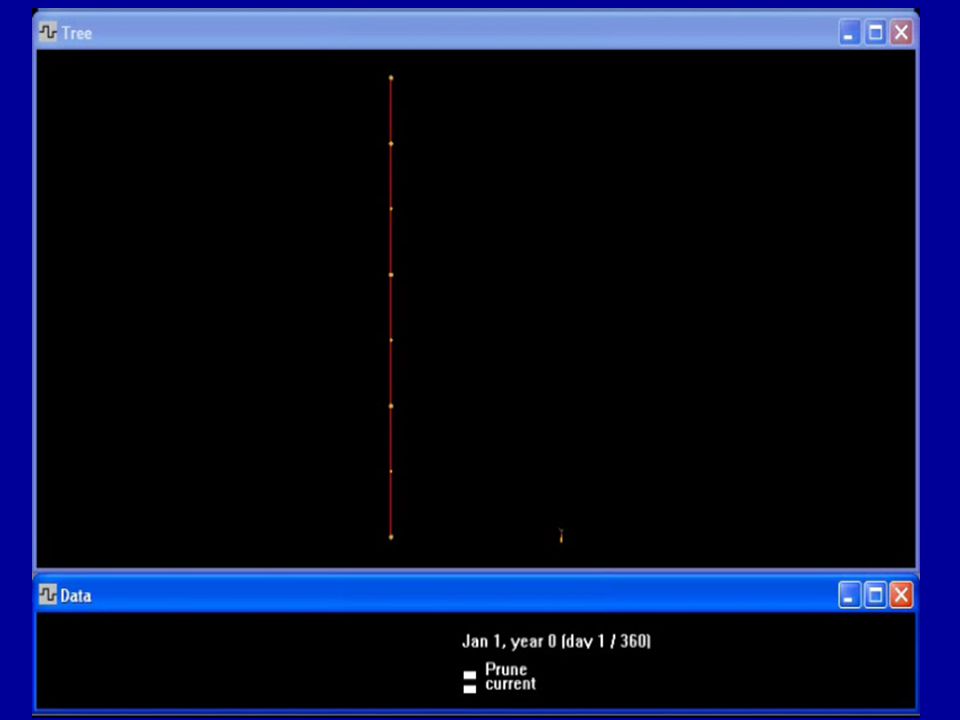960x720 pixels.
Task: Click the 'Prune' label in Data window
Action: click(506, 669)
